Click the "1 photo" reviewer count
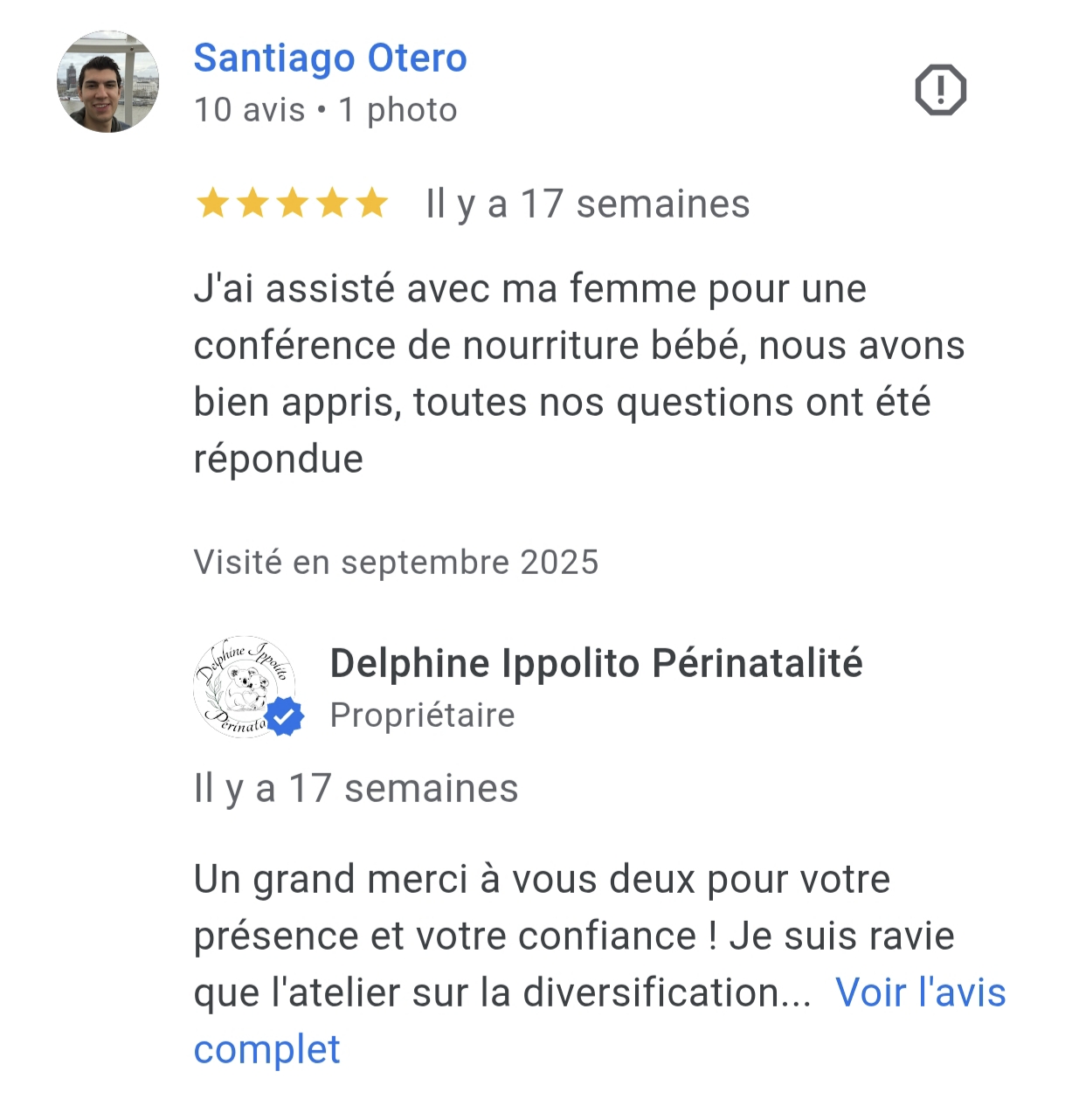Viewport: 1065px width, 1120px height. point(398,111)
